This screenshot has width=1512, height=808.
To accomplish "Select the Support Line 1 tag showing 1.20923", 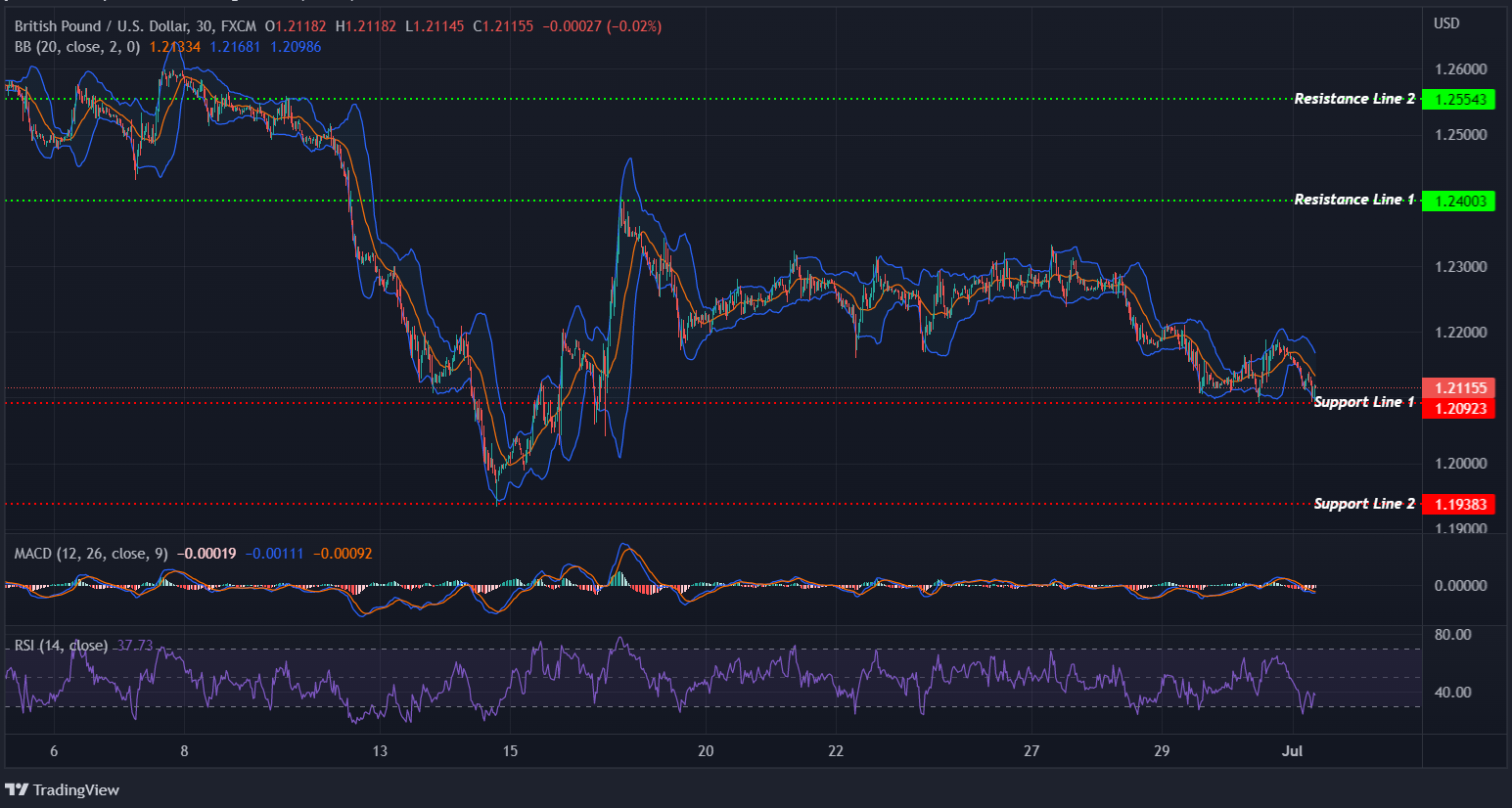I will [1459, 409].
